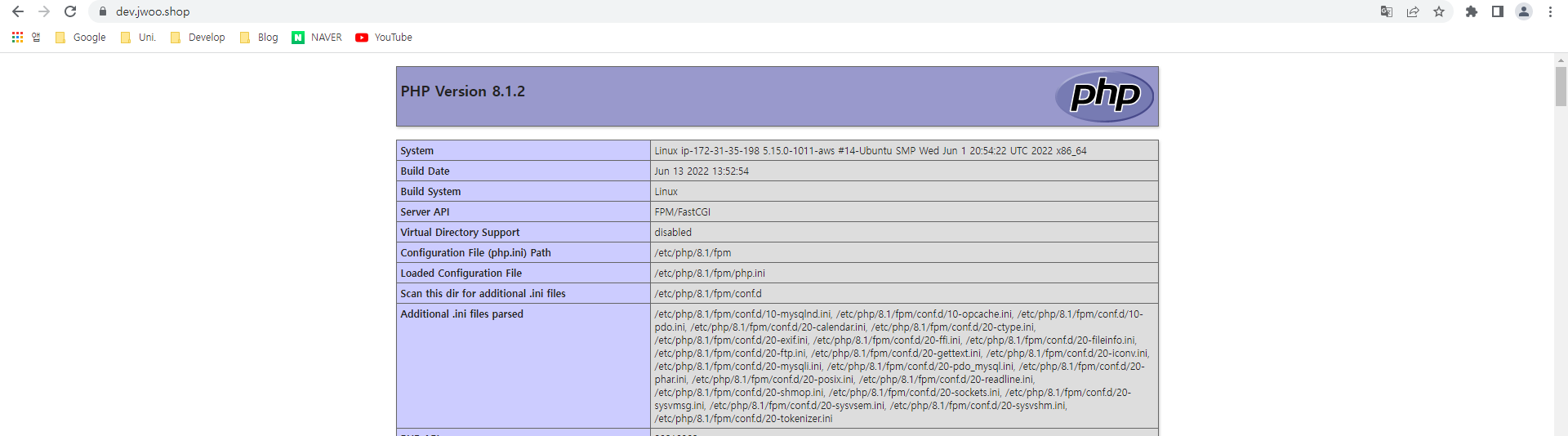Select Loaded Configuration File label

[x=461, y=273]
